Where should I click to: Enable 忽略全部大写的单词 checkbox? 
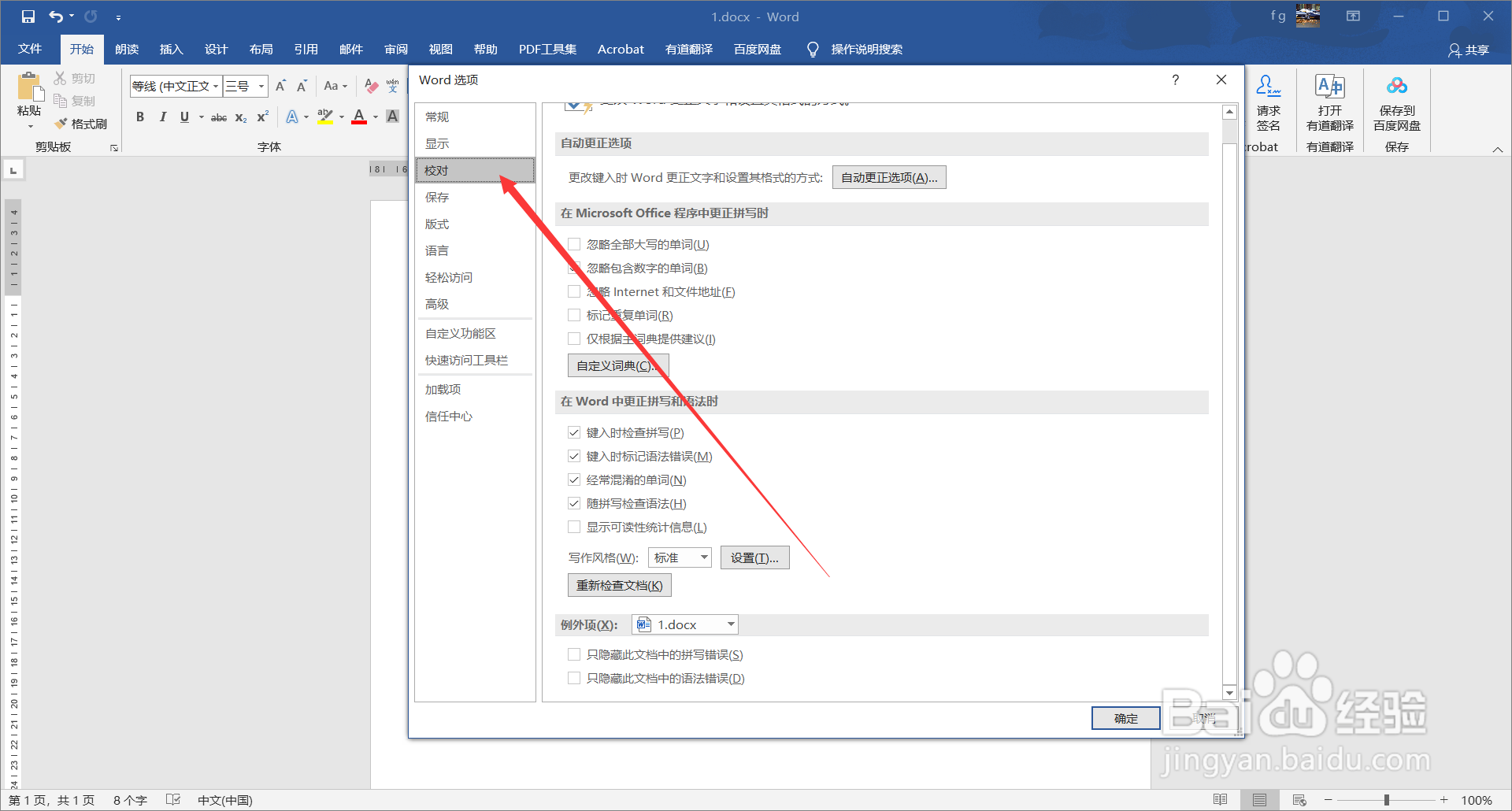pyautogui.click(x=574, y=245)
